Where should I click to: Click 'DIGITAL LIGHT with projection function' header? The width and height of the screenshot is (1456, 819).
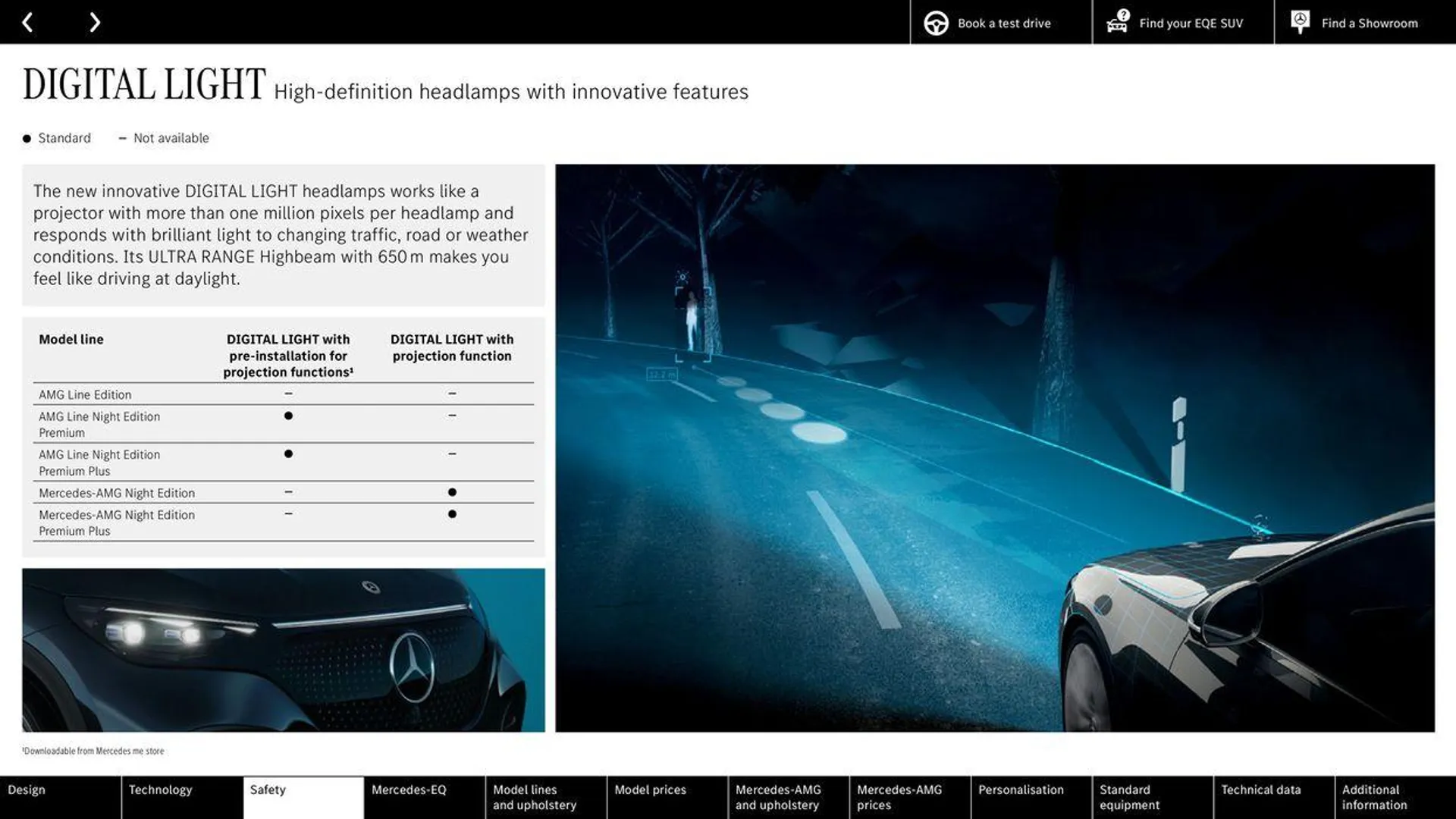tap(452, 347)
